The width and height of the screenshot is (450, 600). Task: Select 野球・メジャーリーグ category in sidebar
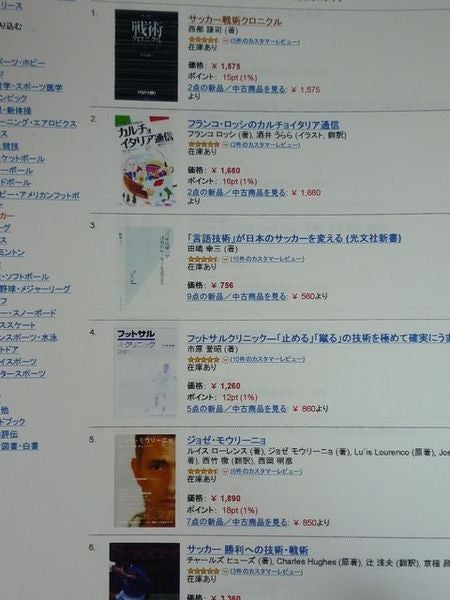[x=35, y=289]
